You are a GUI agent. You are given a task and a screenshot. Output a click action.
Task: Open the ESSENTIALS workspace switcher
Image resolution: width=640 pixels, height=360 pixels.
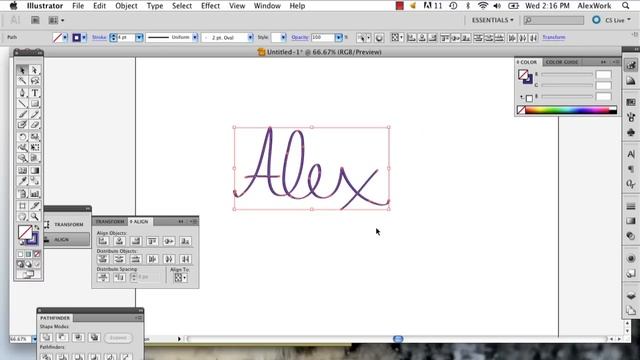pyautogui.click(x=493, y=20)
